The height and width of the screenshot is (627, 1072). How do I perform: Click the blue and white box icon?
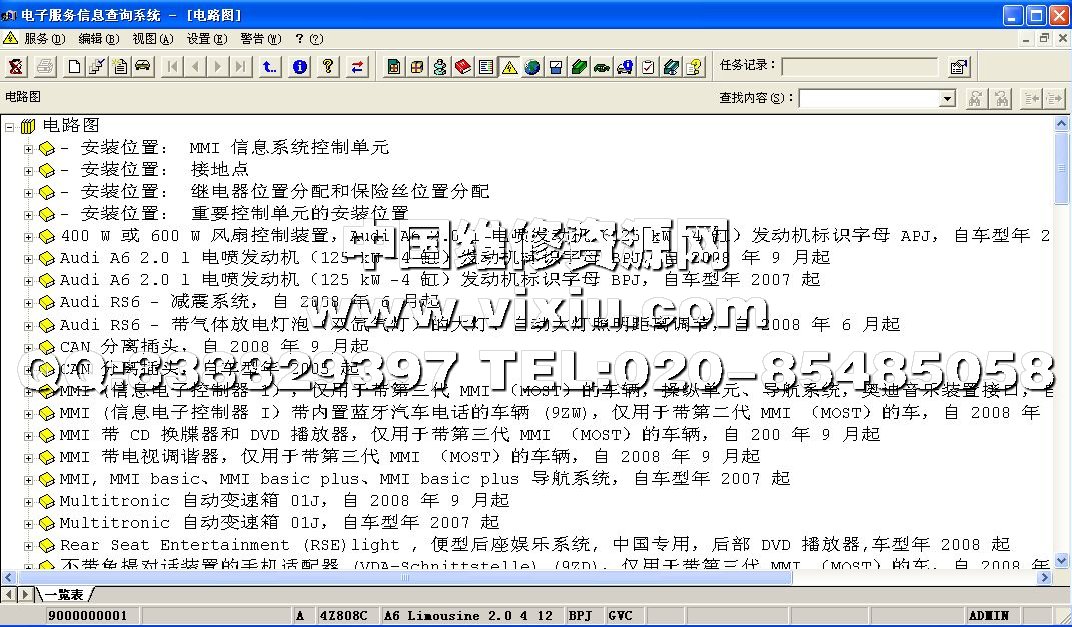click(x=556, y=66)
